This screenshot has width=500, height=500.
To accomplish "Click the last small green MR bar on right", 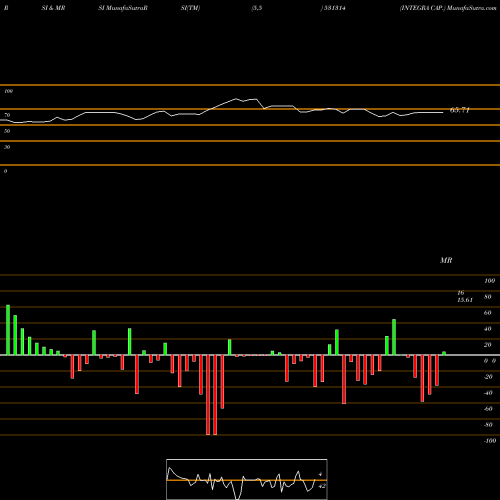I will pyautogui.click(x=444, y=353).
